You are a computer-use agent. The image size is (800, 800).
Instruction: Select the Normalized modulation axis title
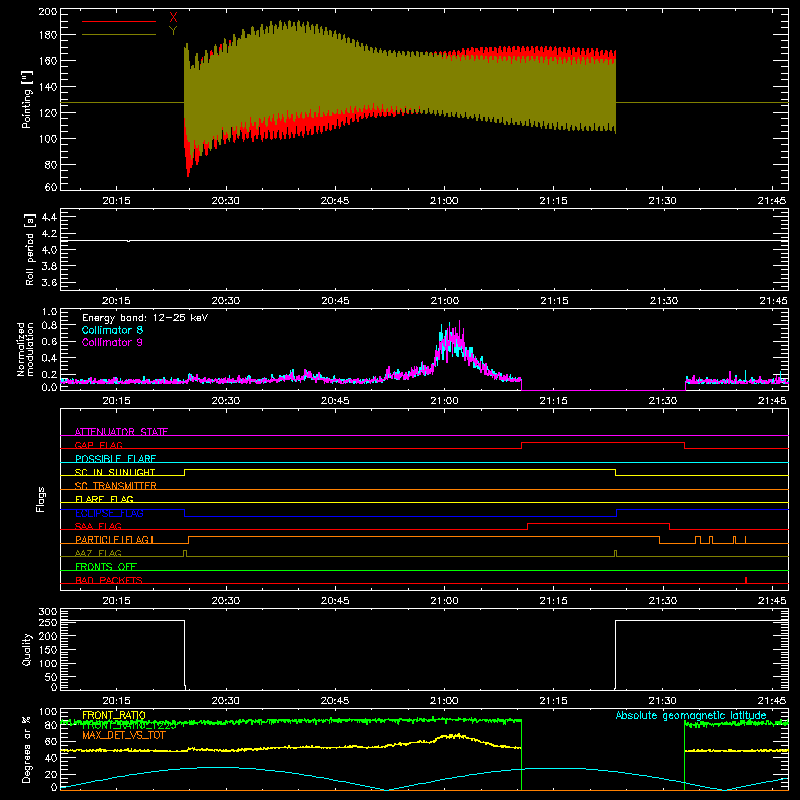coord(26,349)
